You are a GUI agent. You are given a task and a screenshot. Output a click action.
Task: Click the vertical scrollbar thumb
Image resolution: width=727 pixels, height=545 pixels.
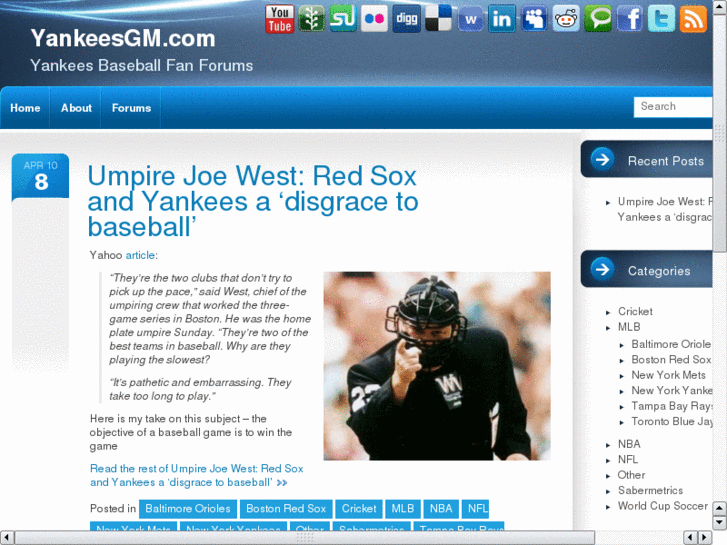(x=720, y=134)
